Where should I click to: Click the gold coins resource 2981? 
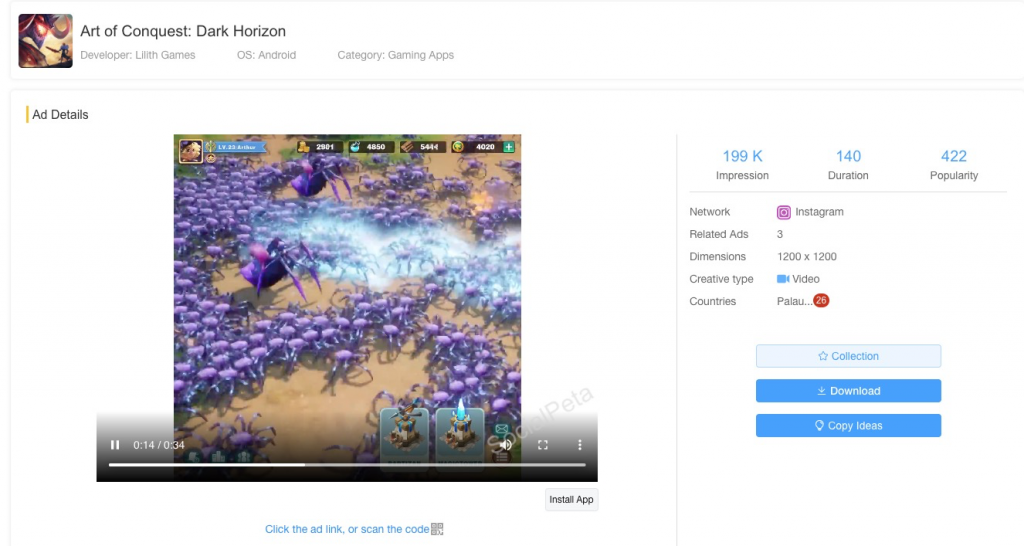point(319,147)
